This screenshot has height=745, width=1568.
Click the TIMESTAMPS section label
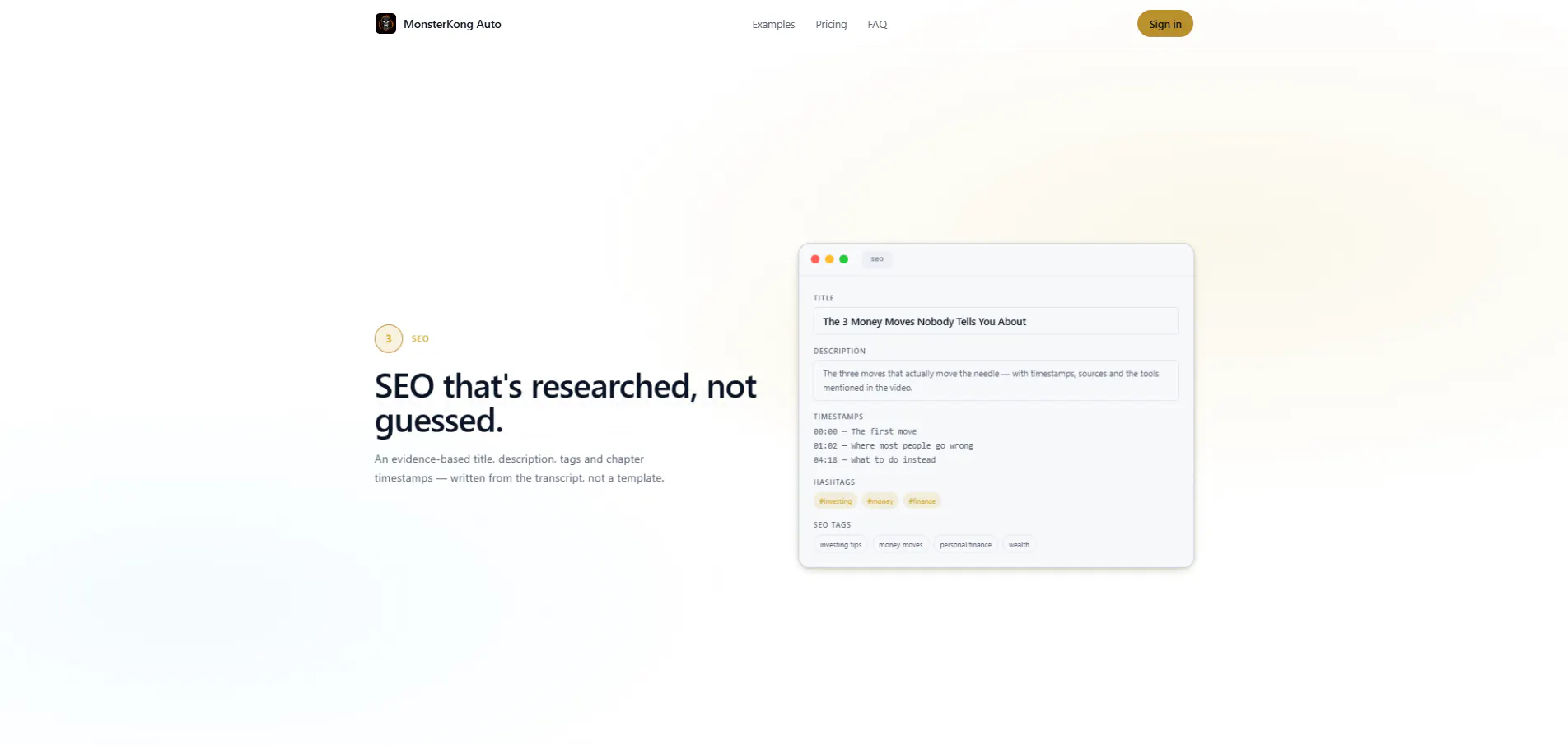(838, 417)
